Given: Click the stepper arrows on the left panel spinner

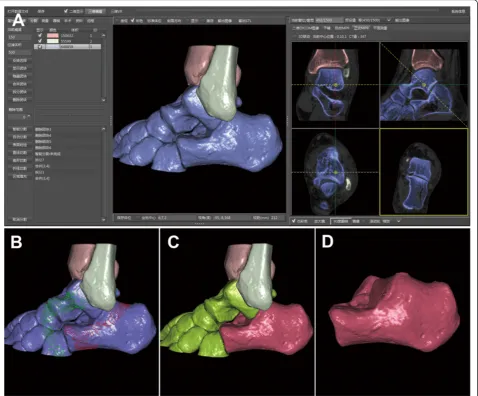Looking at the screenshot, I should tap(29, 117).
